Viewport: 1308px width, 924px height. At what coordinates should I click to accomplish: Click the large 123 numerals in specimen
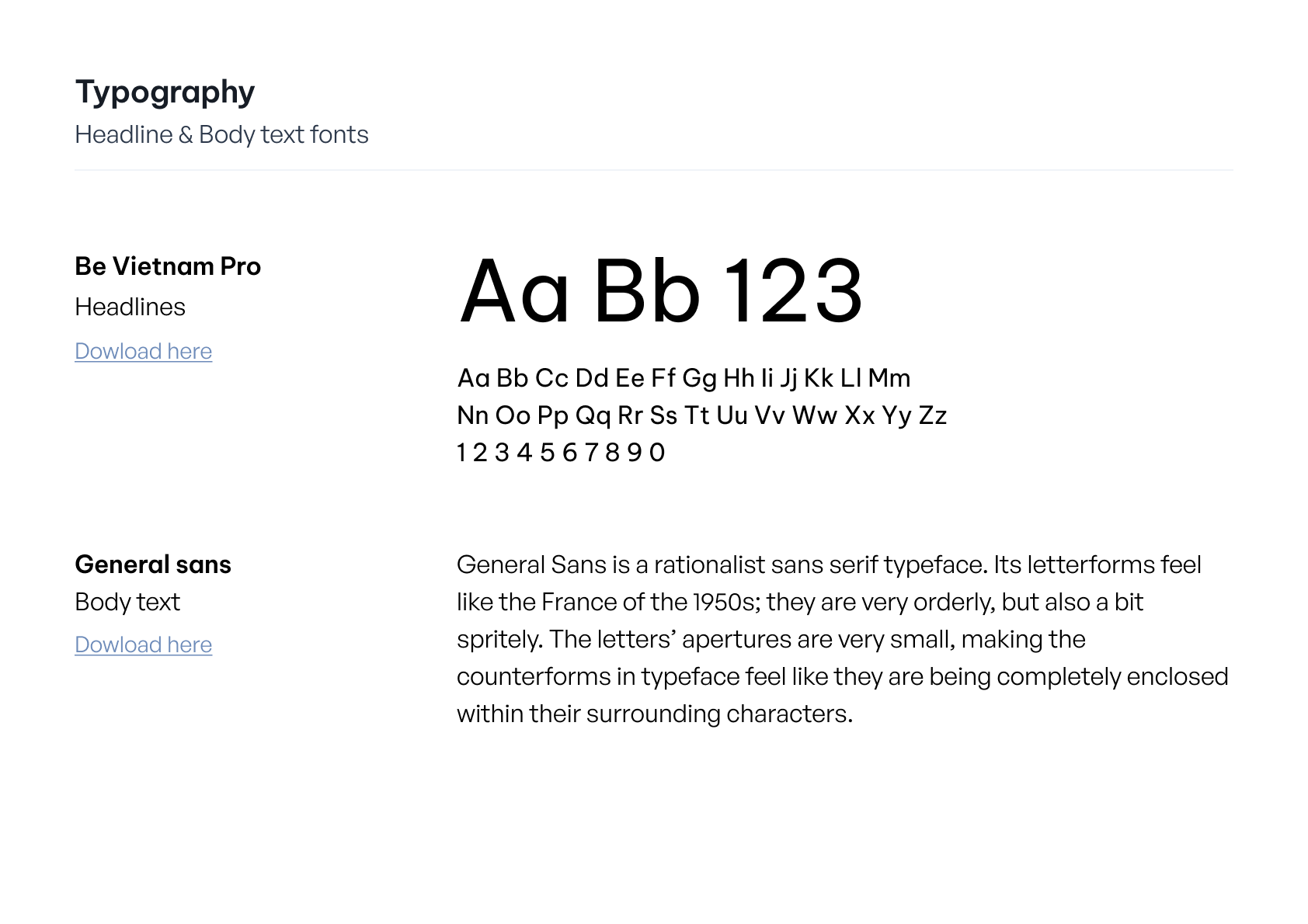793,291
